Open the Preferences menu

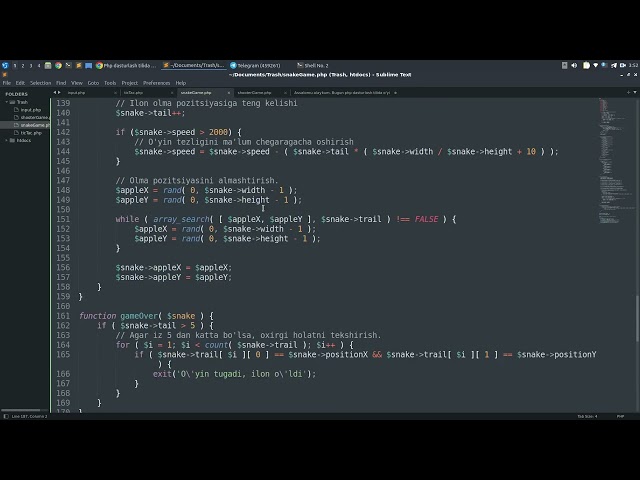click(156, 83)
